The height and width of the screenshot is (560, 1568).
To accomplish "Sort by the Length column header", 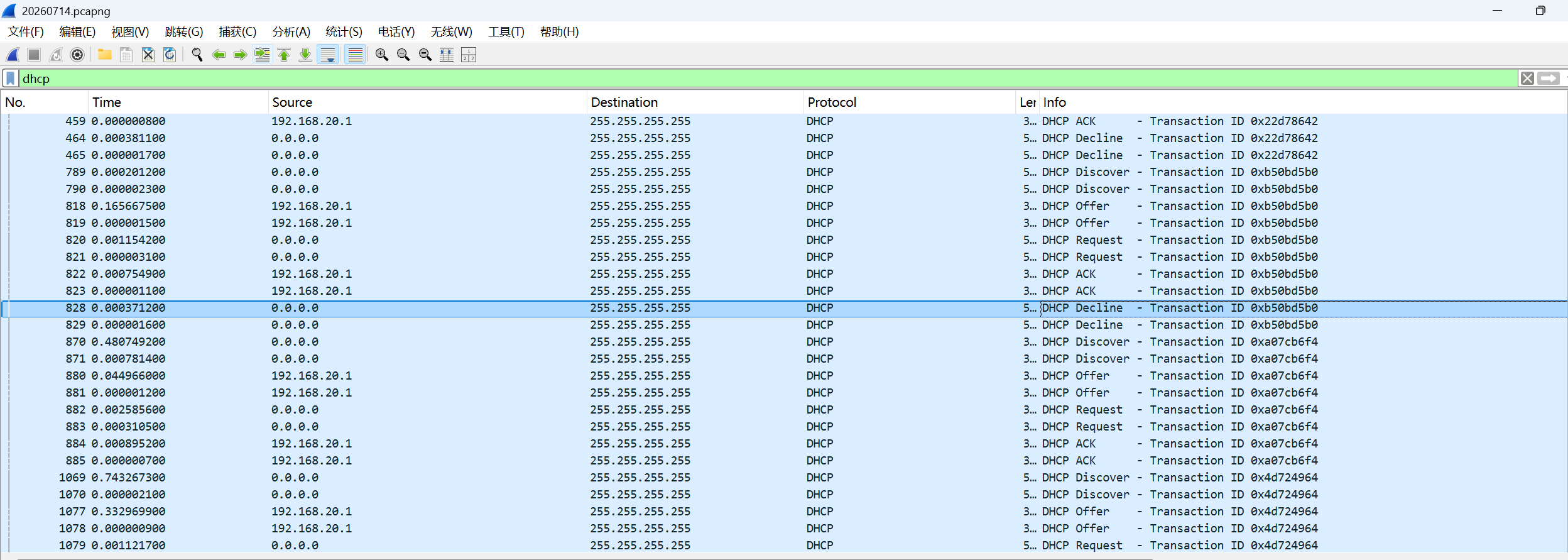I will point(1028,102).
